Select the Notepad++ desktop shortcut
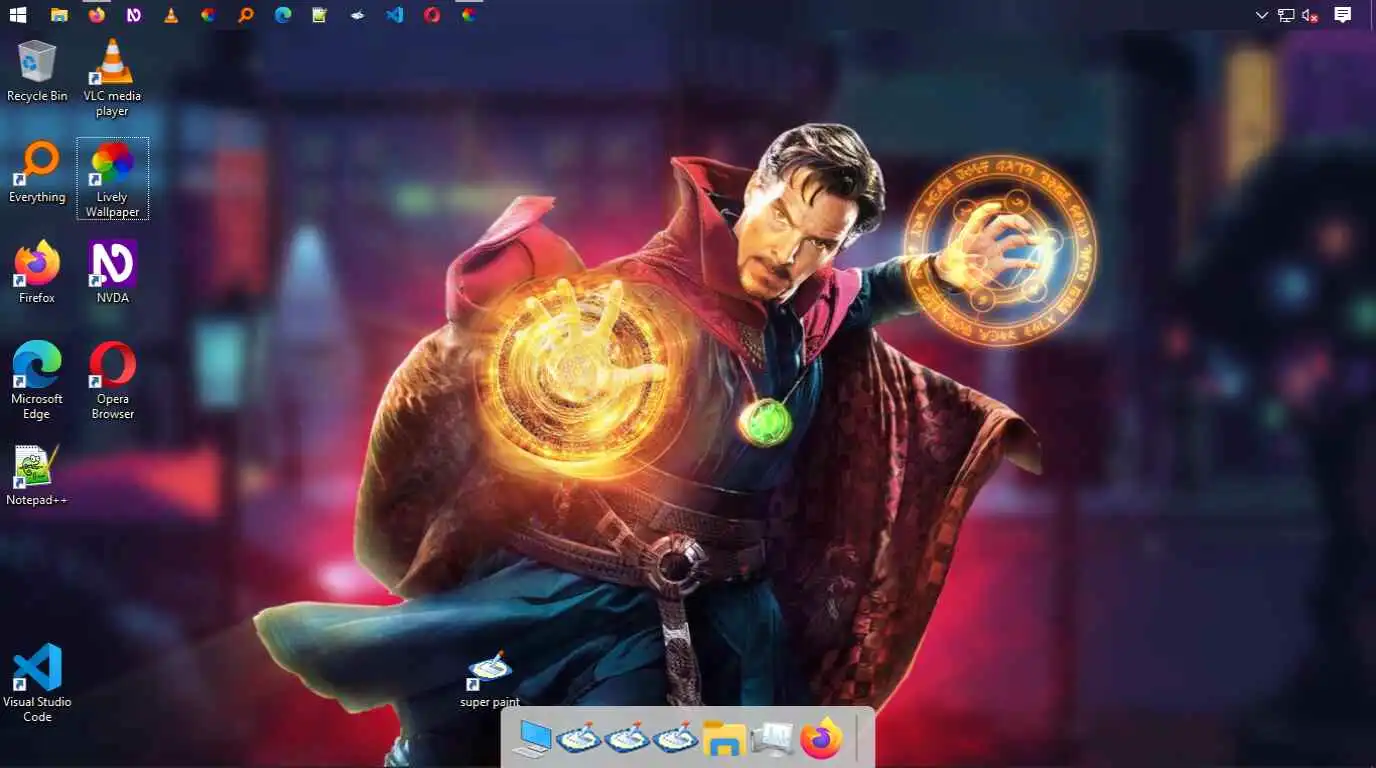 (37, 475)
